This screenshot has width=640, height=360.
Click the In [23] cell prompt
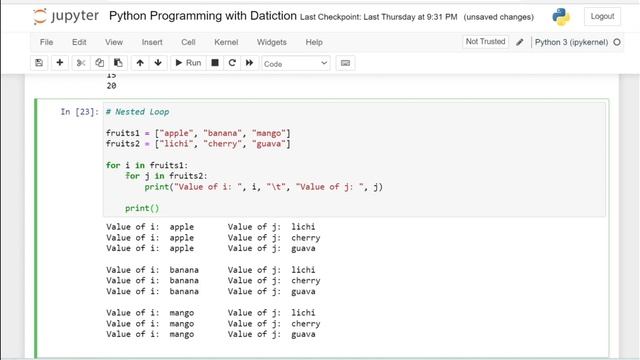[80, 112]
